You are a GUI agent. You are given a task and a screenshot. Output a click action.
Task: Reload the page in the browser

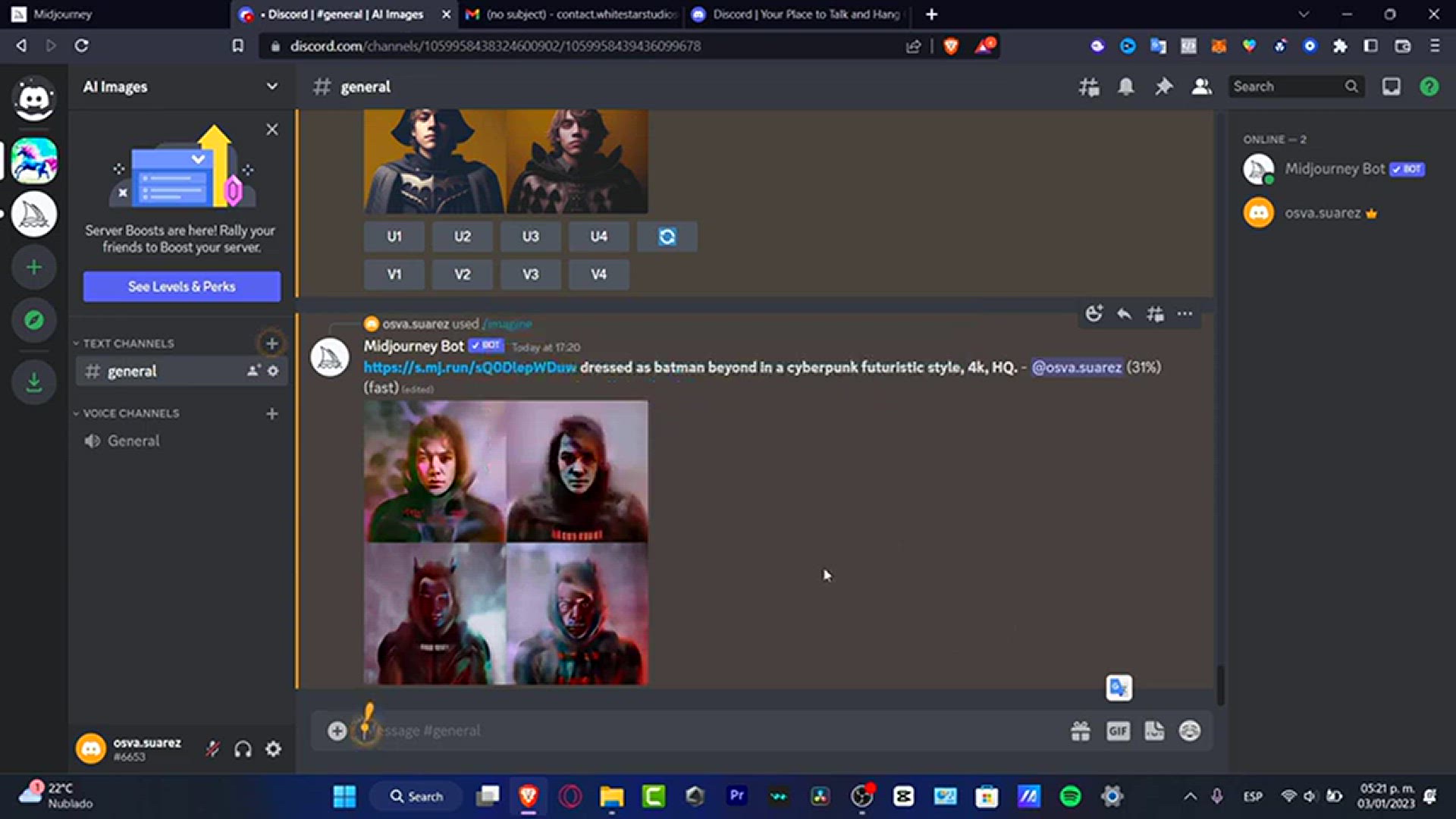(x=81, y=46)
